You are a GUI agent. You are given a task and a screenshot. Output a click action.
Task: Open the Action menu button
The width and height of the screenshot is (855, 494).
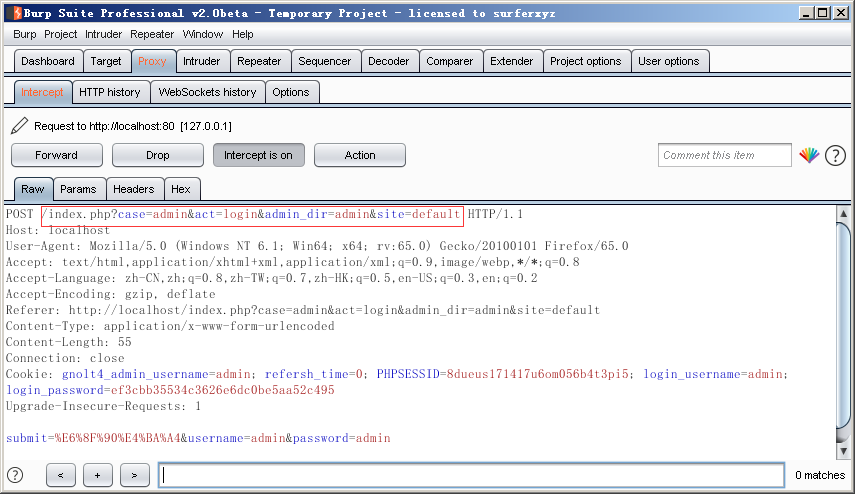click(x=360, y=155)
